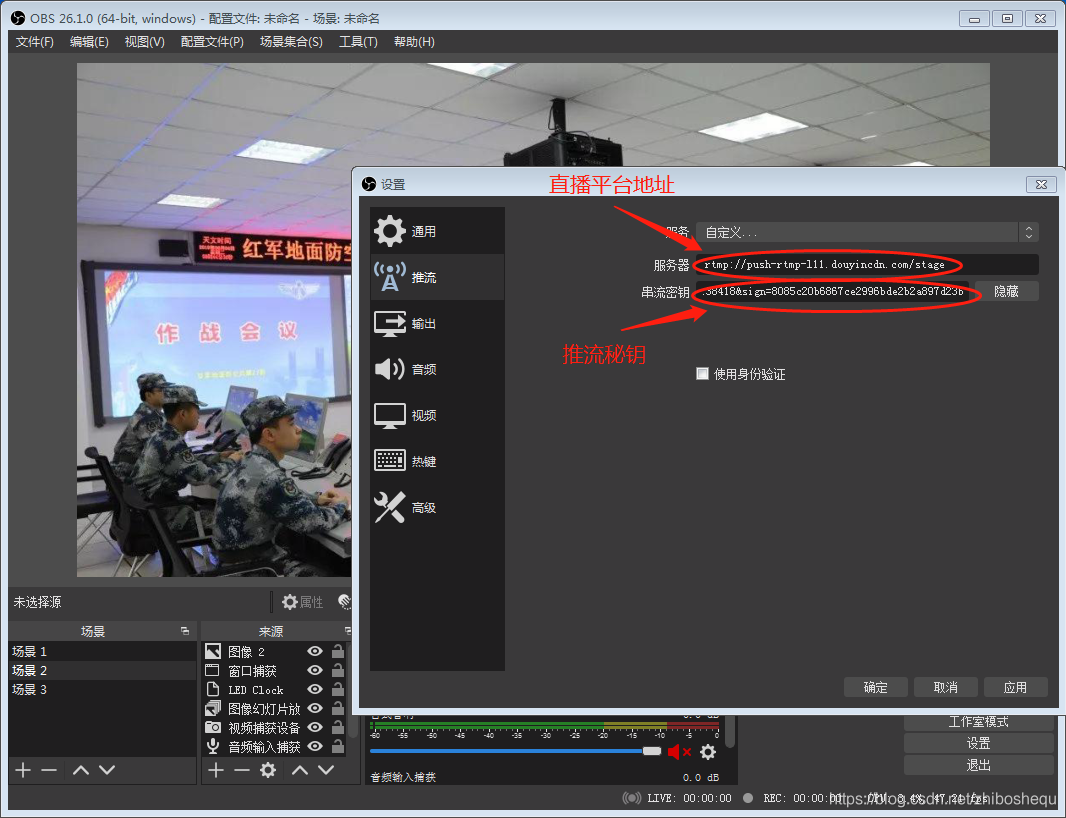Lock the 图像 2 source
1066x818 pixels.
point(337,651)
